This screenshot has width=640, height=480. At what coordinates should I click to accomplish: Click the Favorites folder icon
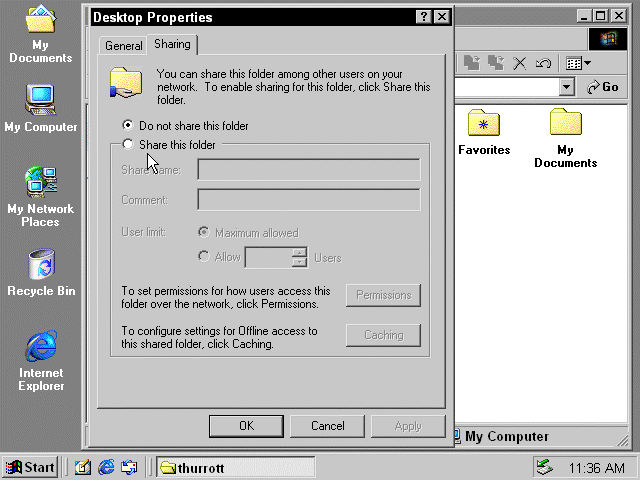484,126
